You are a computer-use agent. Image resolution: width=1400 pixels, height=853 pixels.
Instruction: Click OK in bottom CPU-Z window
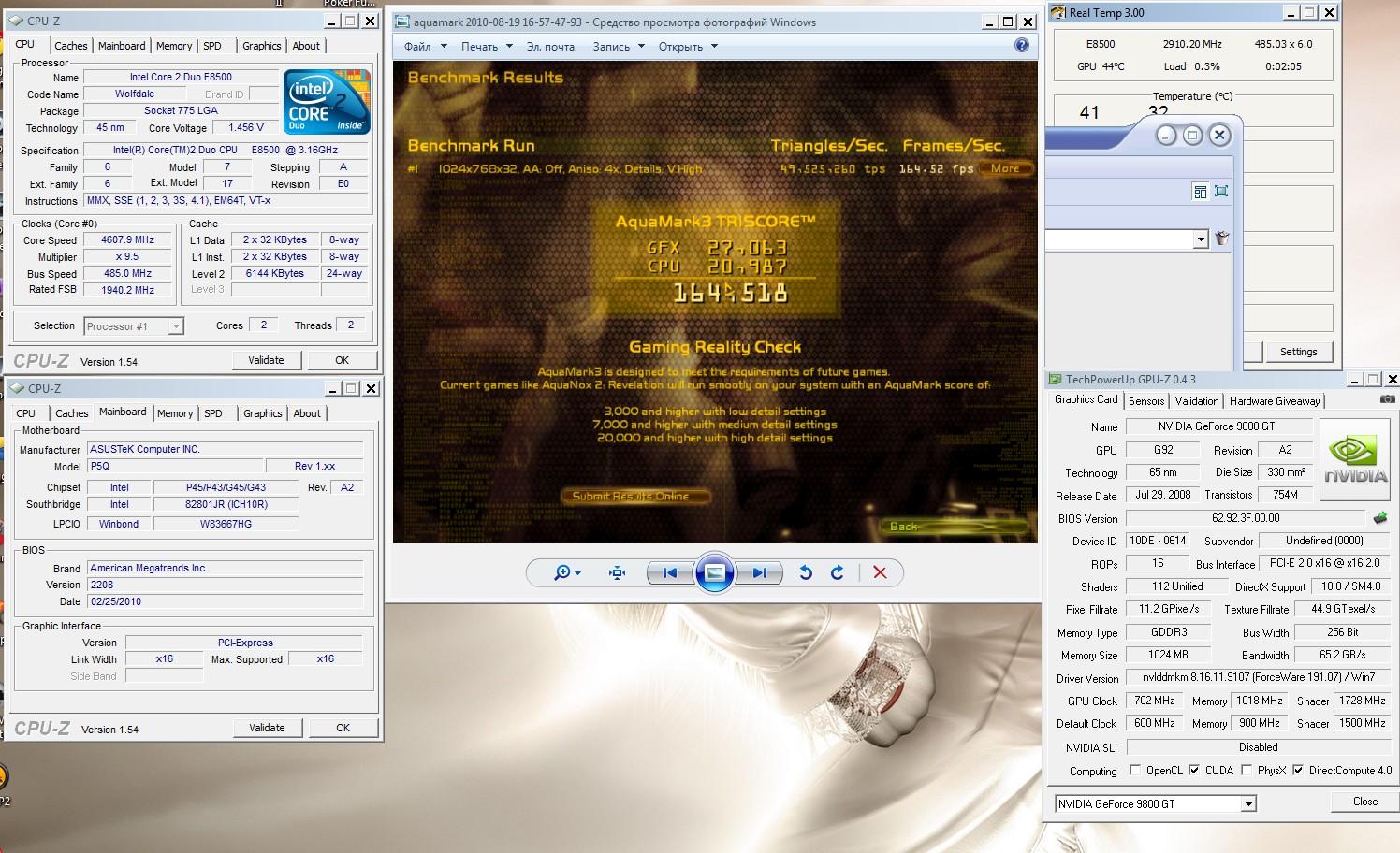click(x=343, y=728)
